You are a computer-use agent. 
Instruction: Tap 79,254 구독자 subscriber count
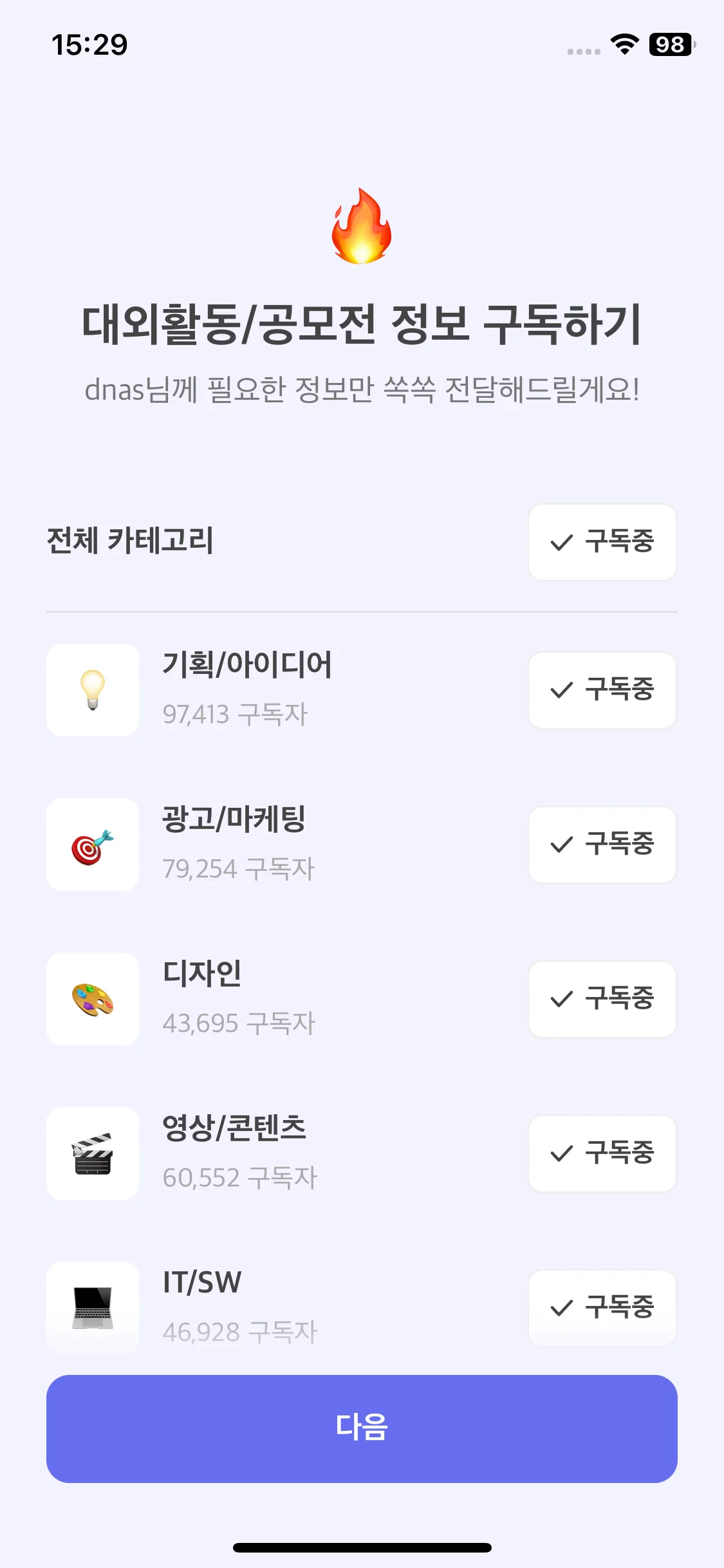(x=239, y=869)
